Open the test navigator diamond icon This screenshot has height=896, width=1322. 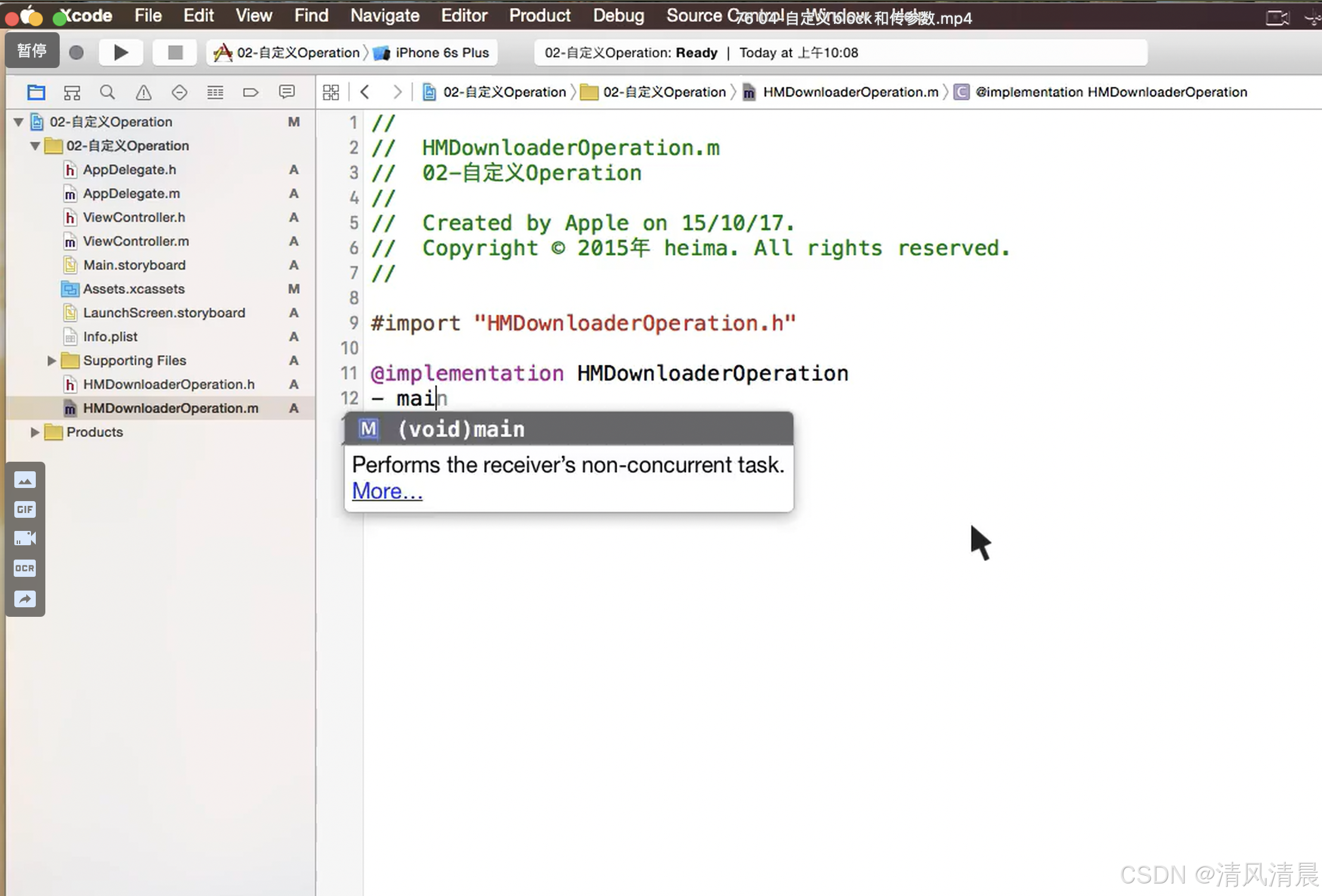[x=179, y=92]
